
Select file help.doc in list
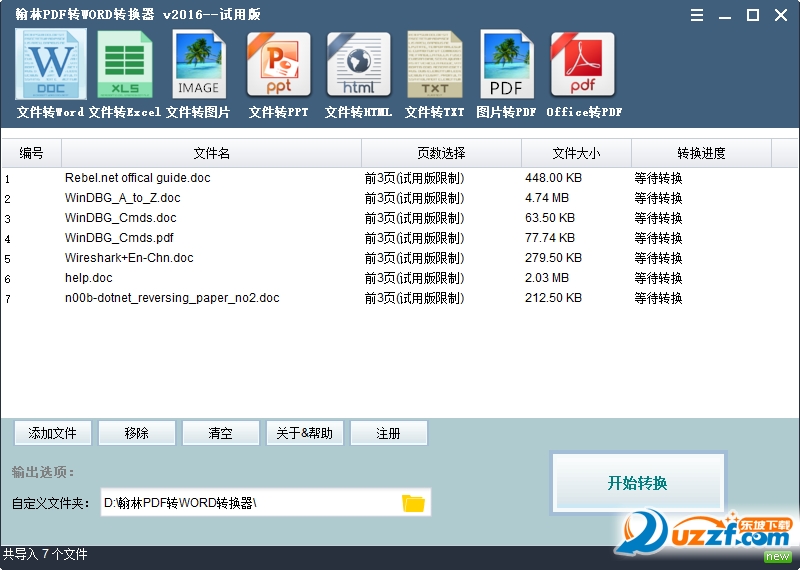tap(89, 278)
